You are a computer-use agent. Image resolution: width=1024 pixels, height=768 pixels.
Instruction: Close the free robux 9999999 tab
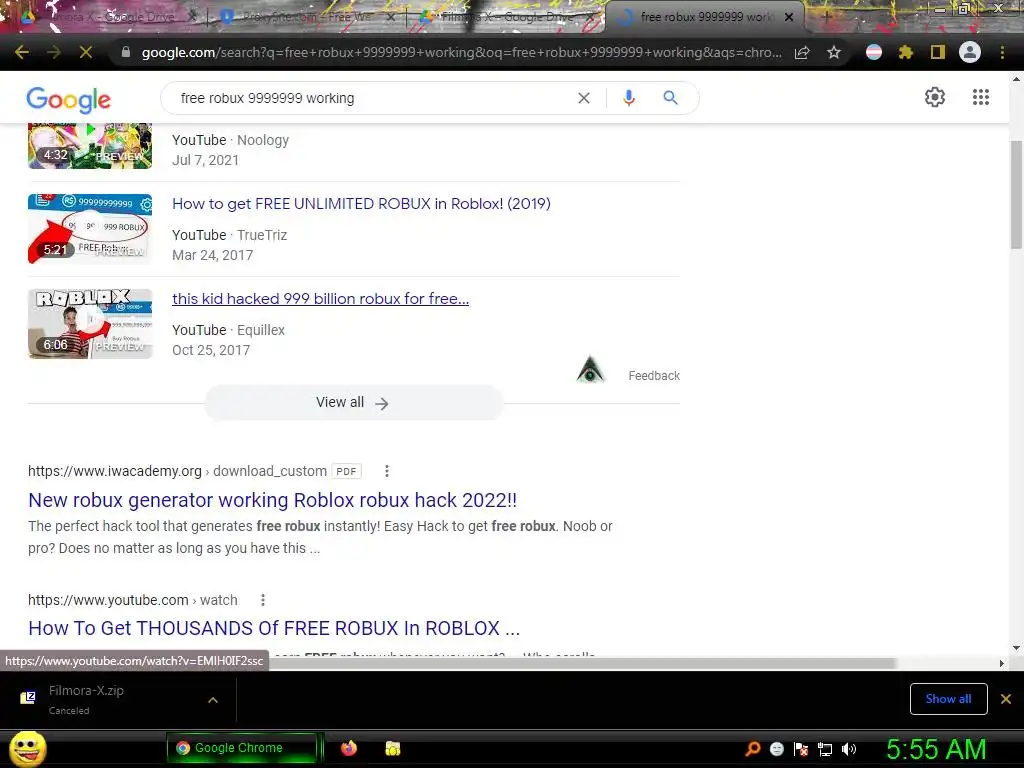pos(789,17)
